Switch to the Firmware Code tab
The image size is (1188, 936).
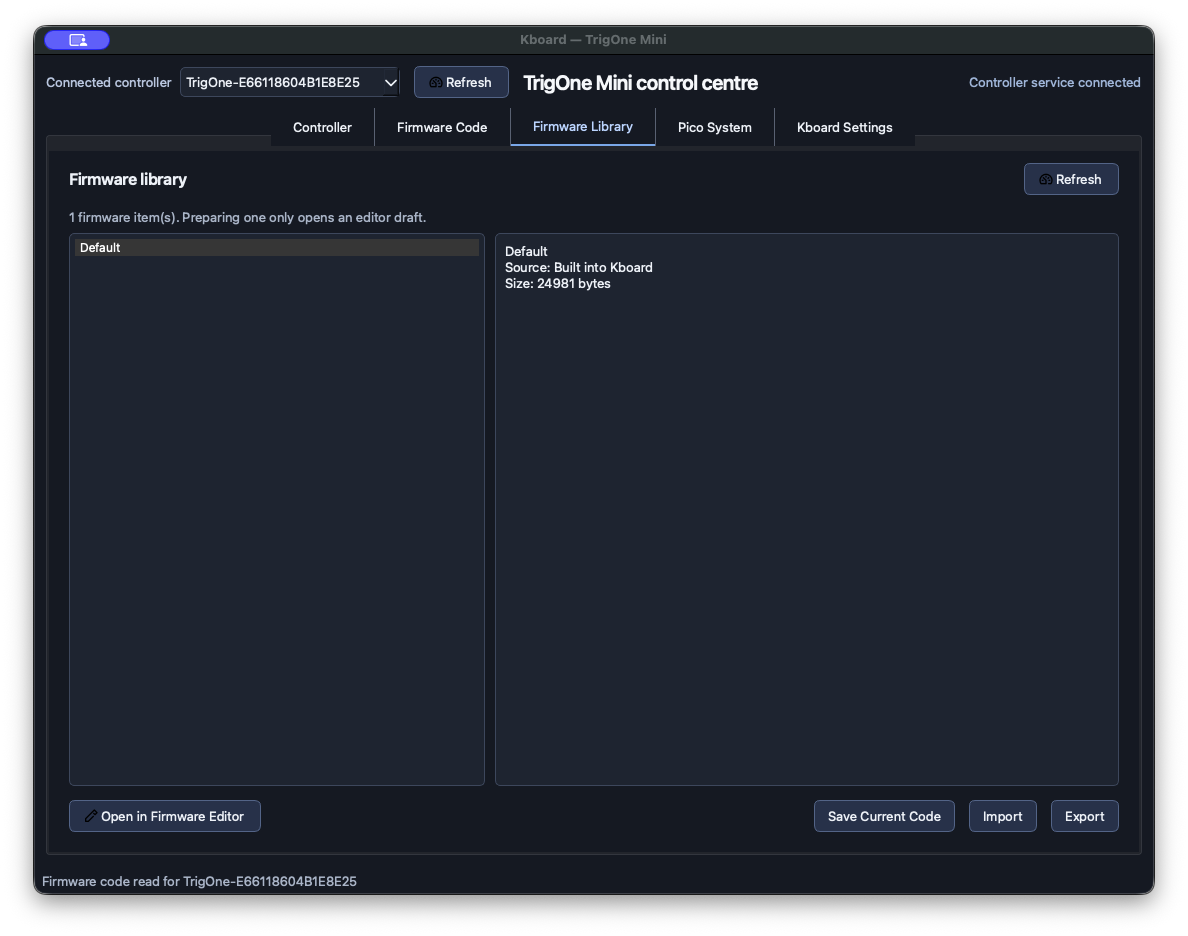click(x=442, y=127)
